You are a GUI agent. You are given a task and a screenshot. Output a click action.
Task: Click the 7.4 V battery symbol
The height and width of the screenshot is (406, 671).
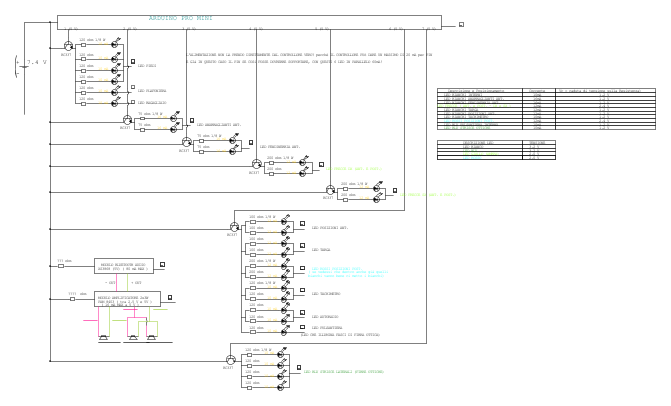18,65
